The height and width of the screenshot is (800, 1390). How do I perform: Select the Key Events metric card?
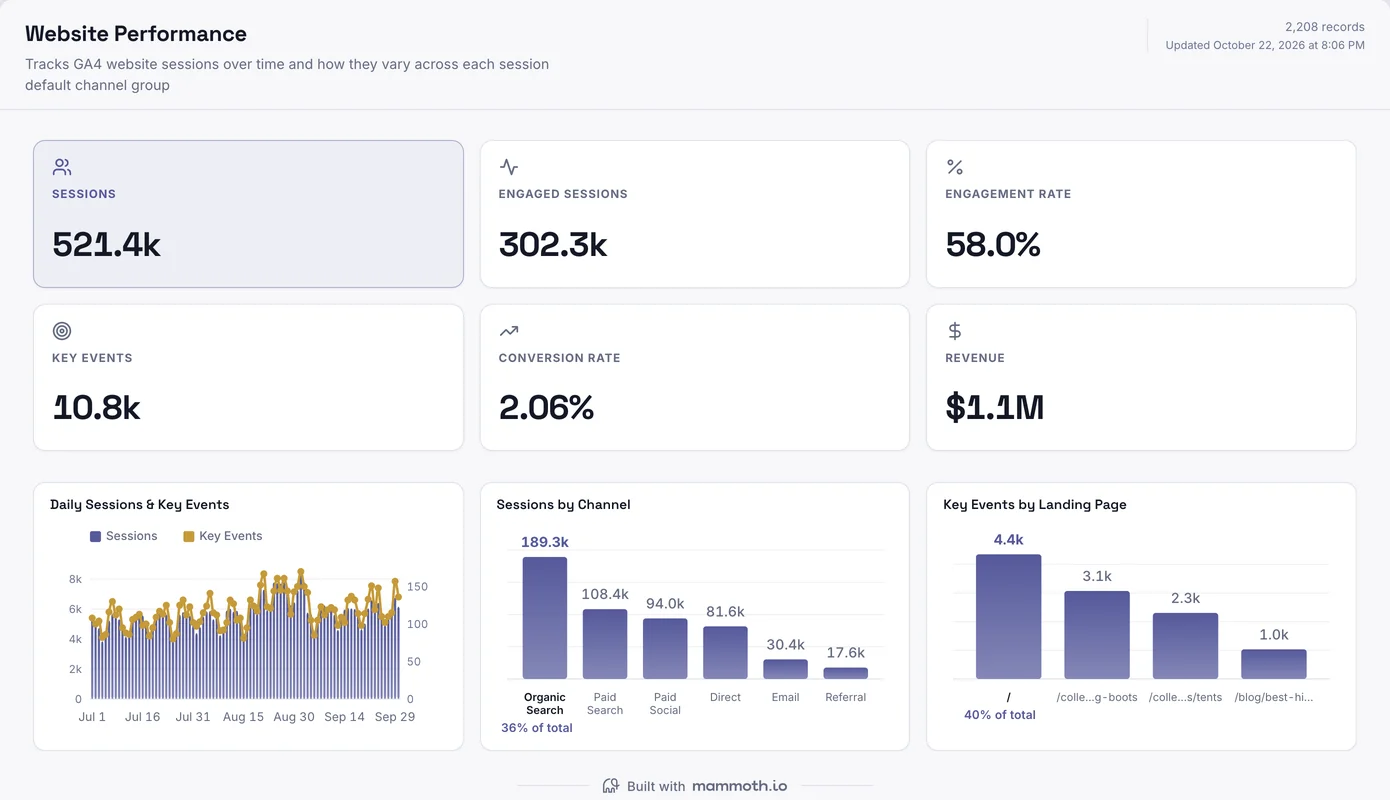pyautogui.click(x=248, y=378)
